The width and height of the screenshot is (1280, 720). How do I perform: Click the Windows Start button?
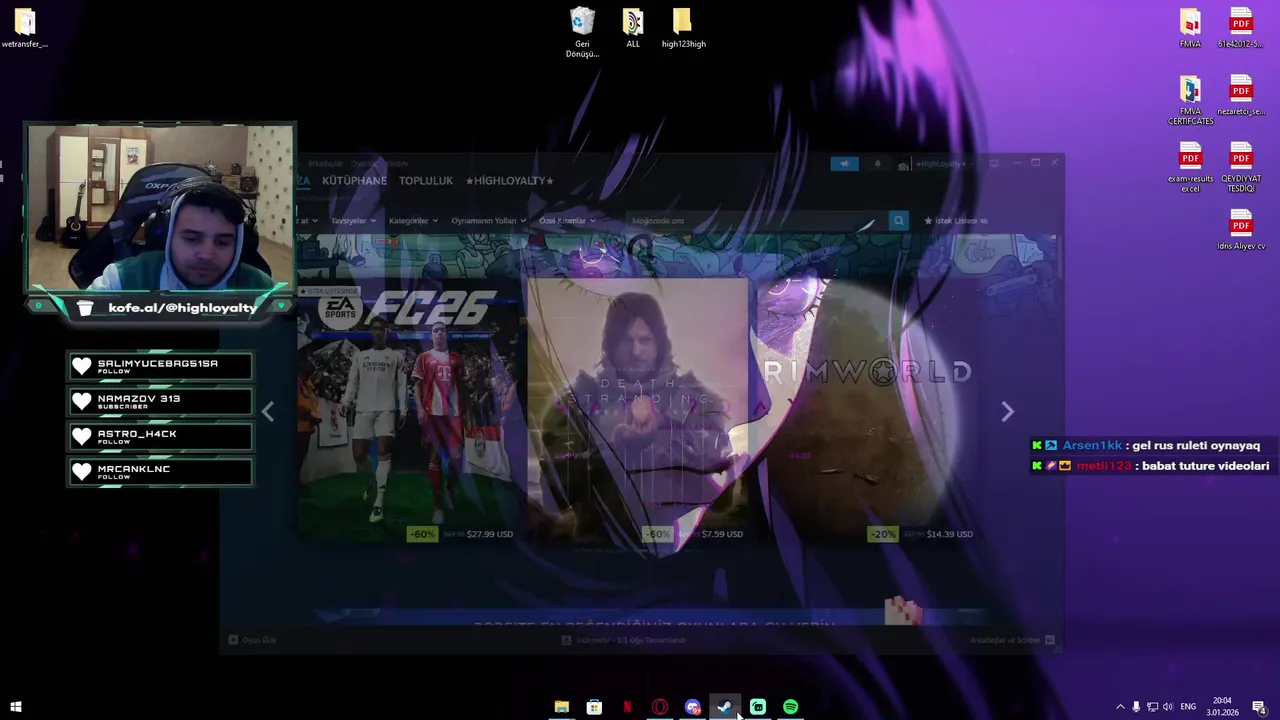[x=15, y=707]
